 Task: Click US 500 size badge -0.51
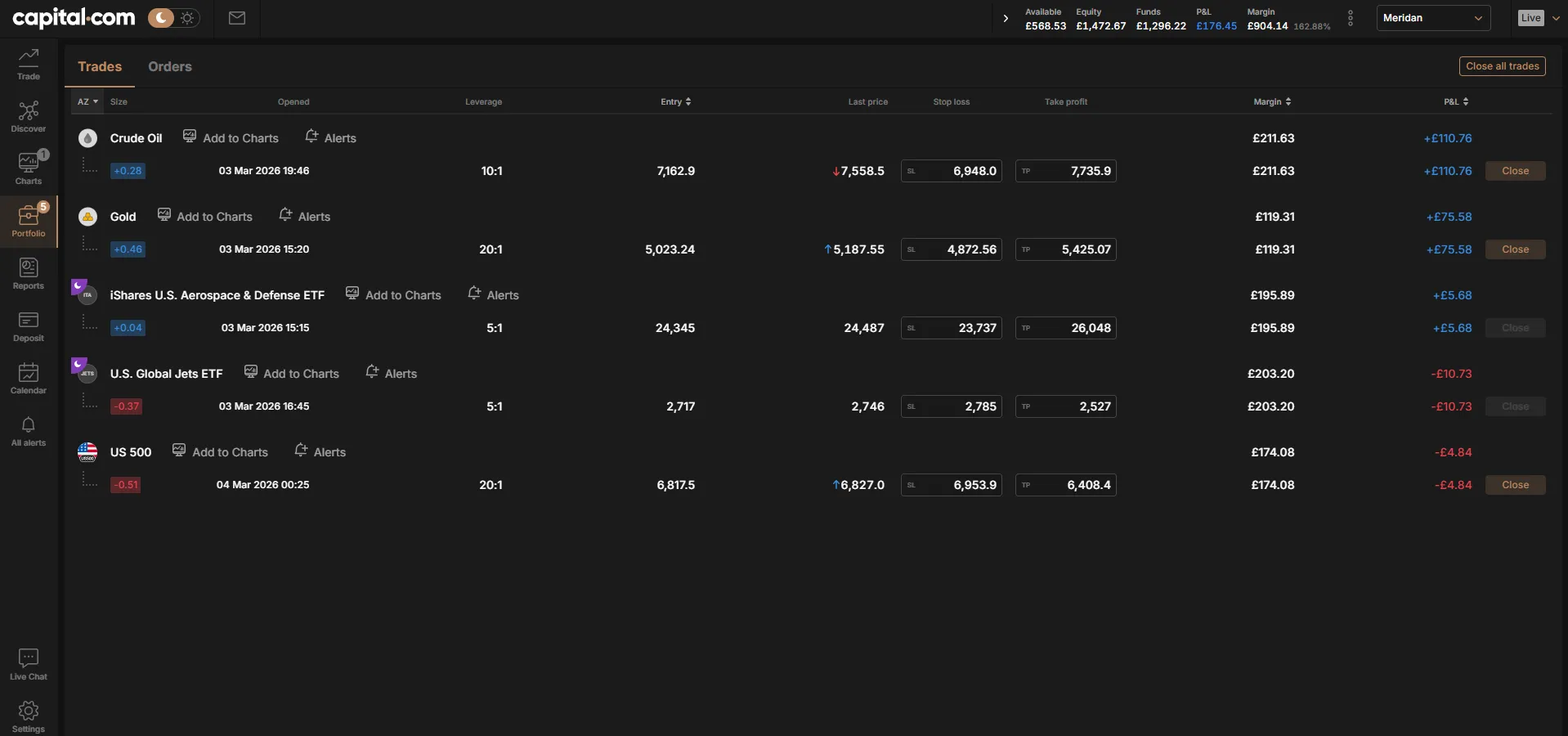pos(125,485)
